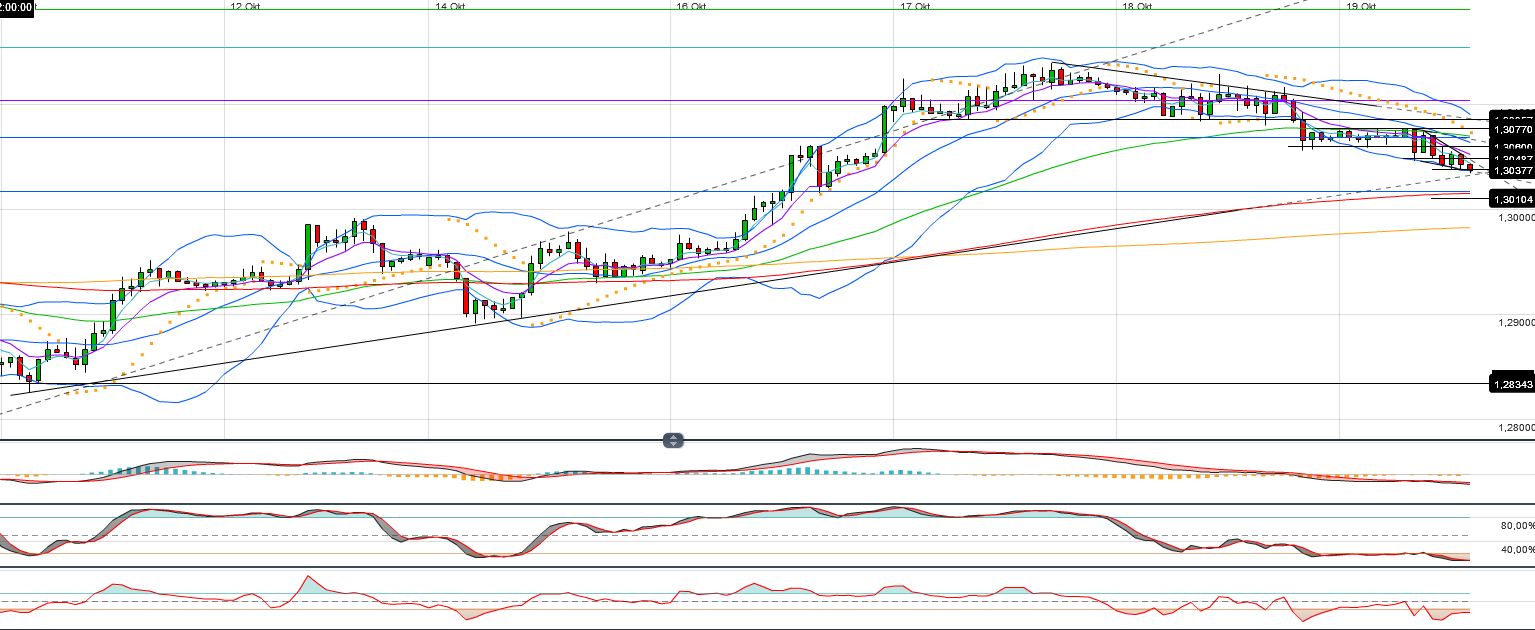This screenshot has height=630, width=1535.
Task: Click the 1,30770 price tag on right axis
Action: (x=1510, y=130)
